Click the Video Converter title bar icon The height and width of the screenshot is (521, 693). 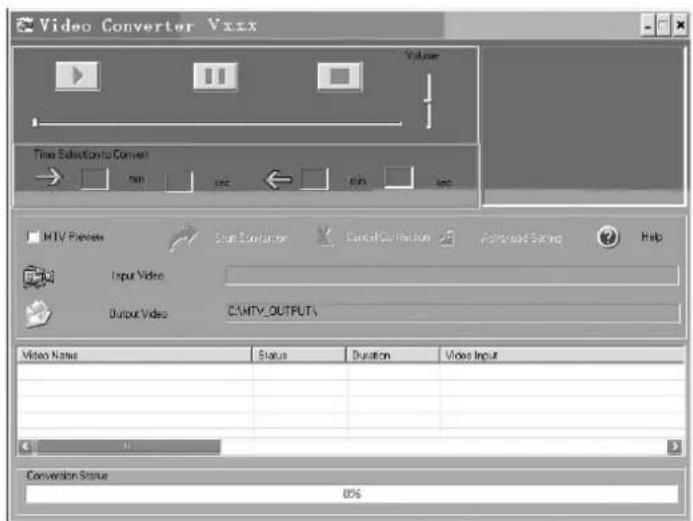(x=25, y=25)
